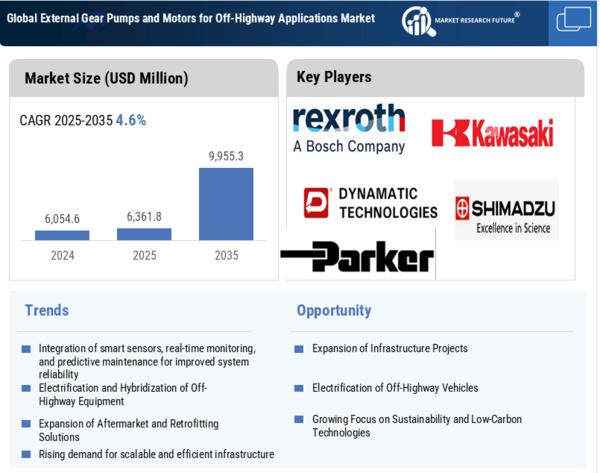The width and height of the screenshot is (600, 473).
Task: Click Rising demand for scalable infrastructure item
Action: click(x=156, y=454)
